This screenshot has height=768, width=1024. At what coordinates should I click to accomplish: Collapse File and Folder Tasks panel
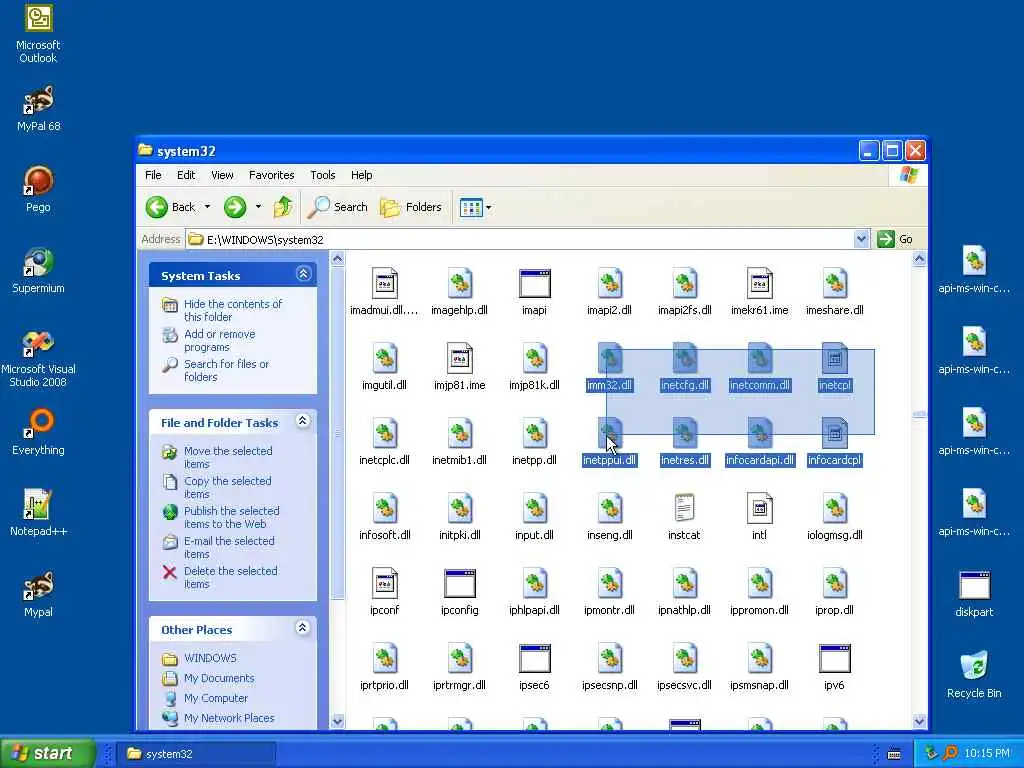point(303,421)
